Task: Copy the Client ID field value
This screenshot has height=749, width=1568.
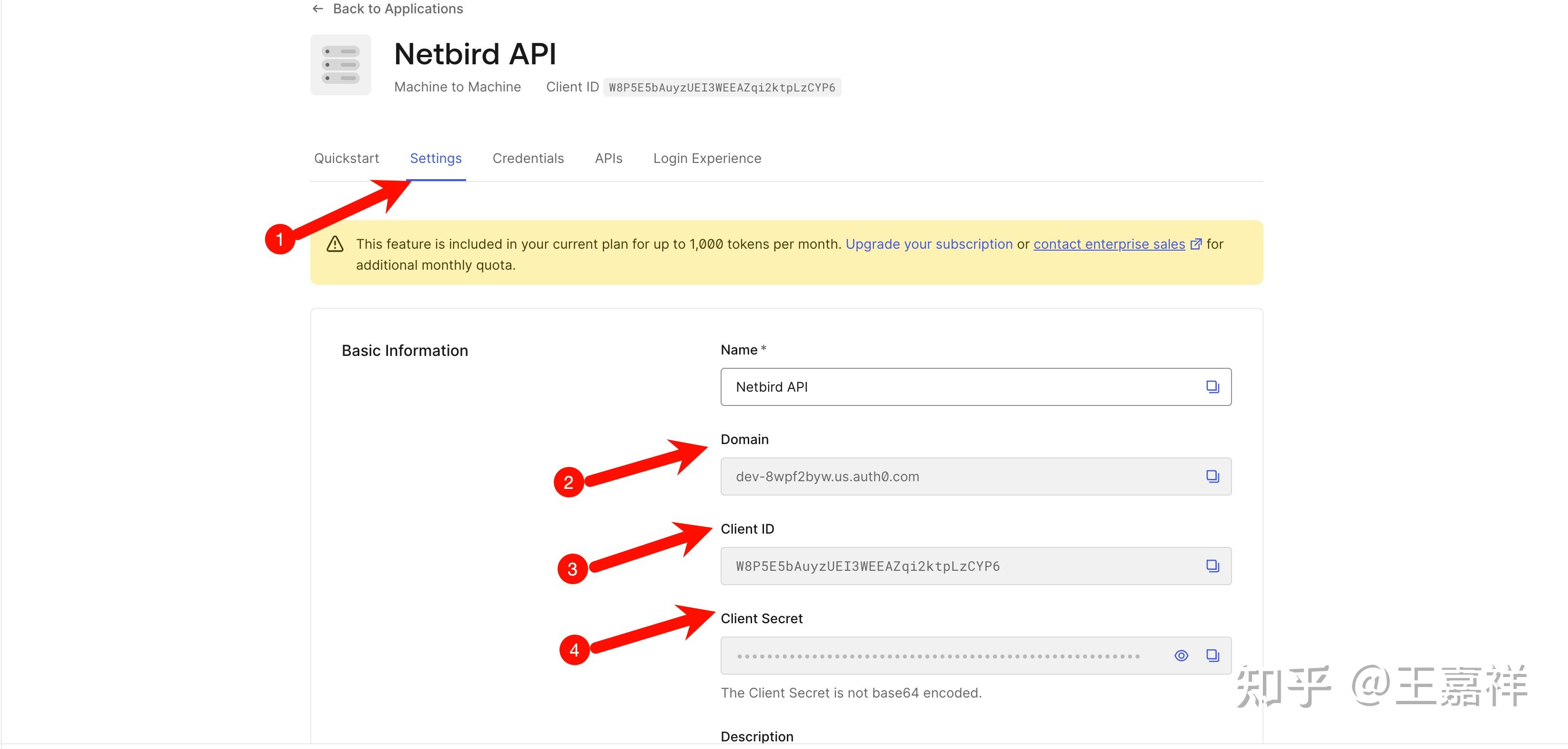Action: [x=1212, y=566]
